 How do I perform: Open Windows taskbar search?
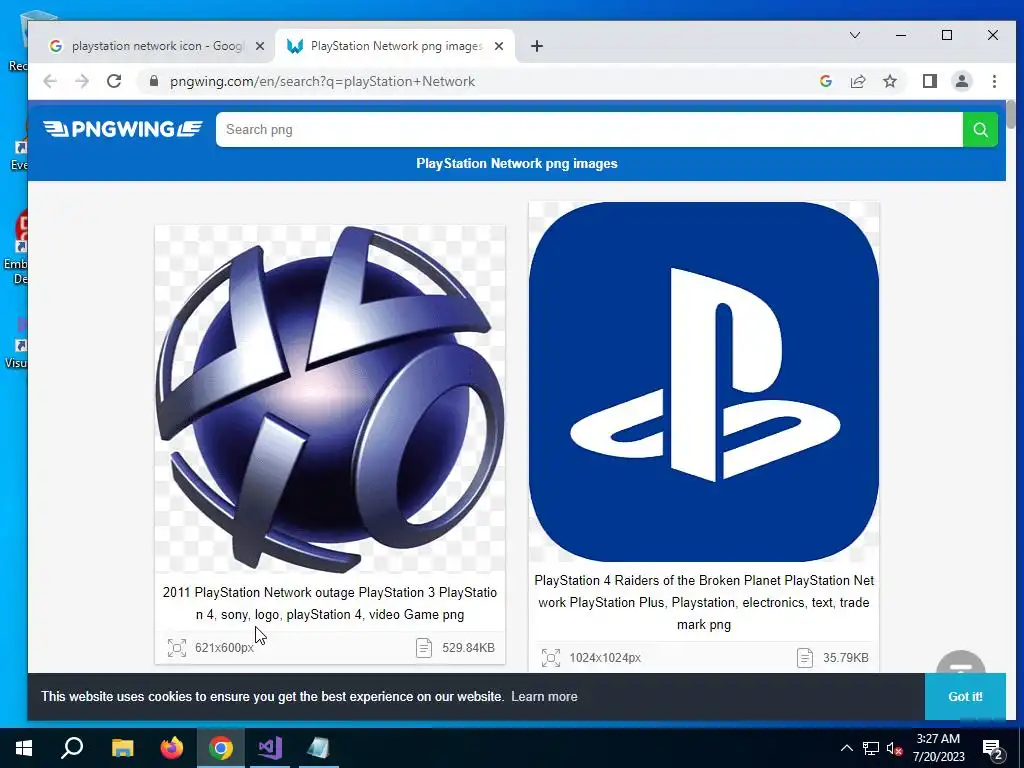coord(72,748)
